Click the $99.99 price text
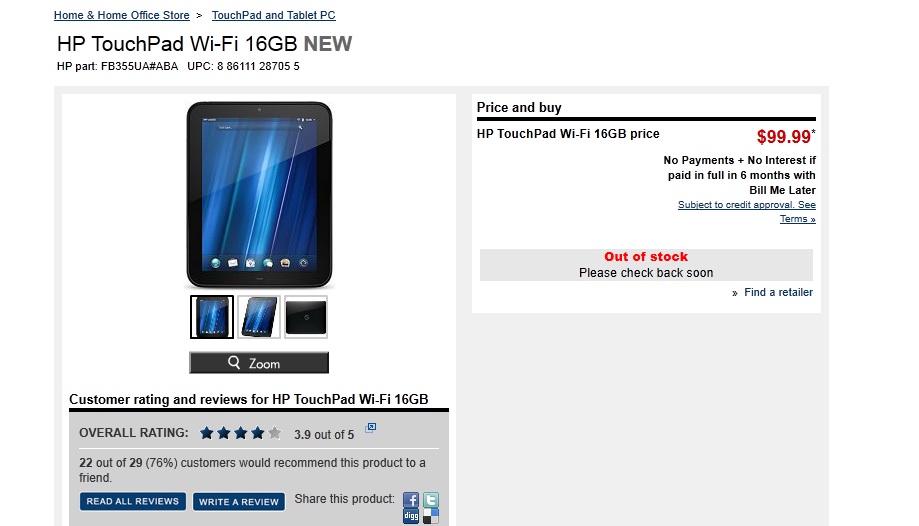The image size is (919, 526). [x=784, y=137]
